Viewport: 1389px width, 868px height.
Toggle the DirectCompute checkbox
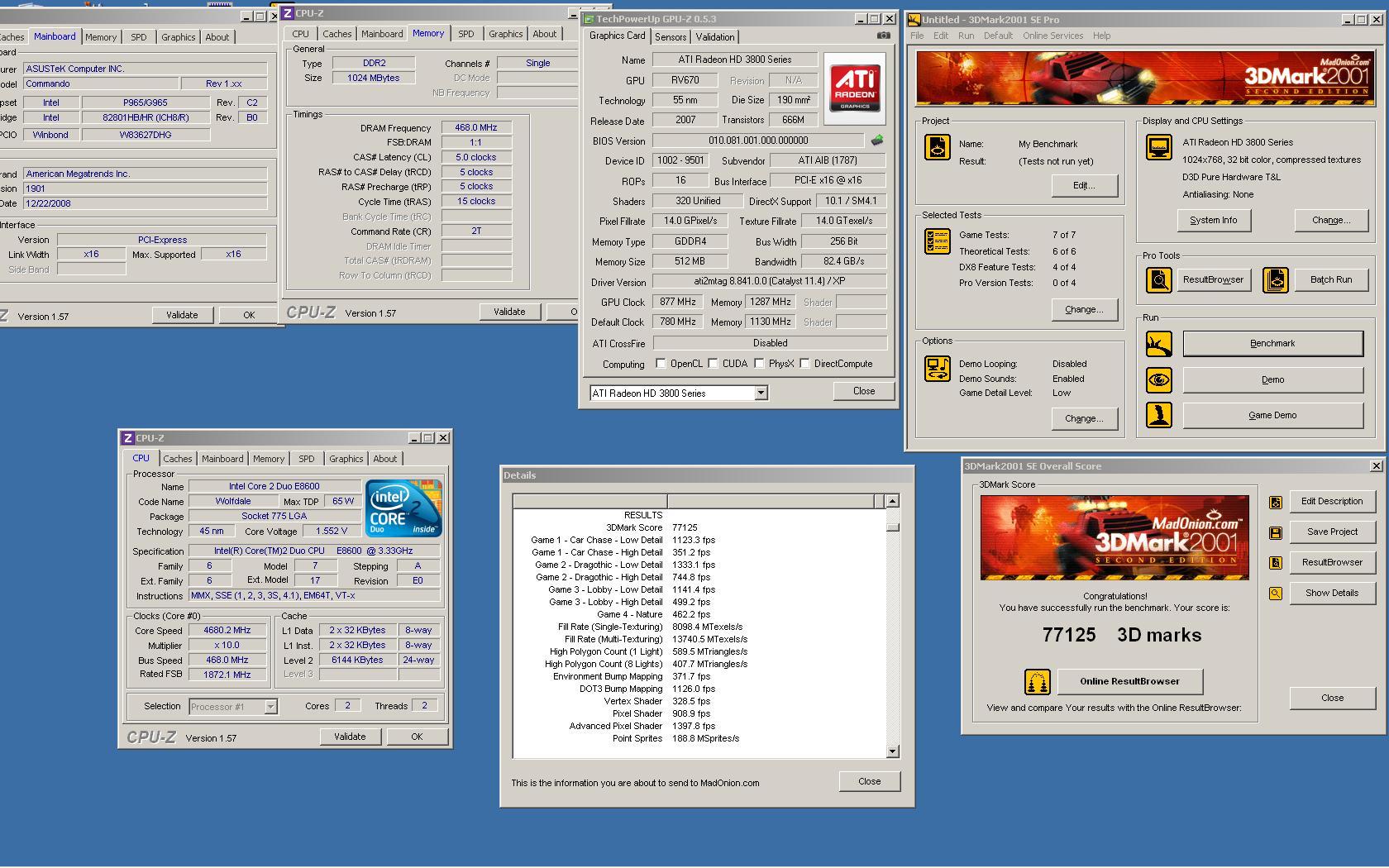click(x=804, y=364)
